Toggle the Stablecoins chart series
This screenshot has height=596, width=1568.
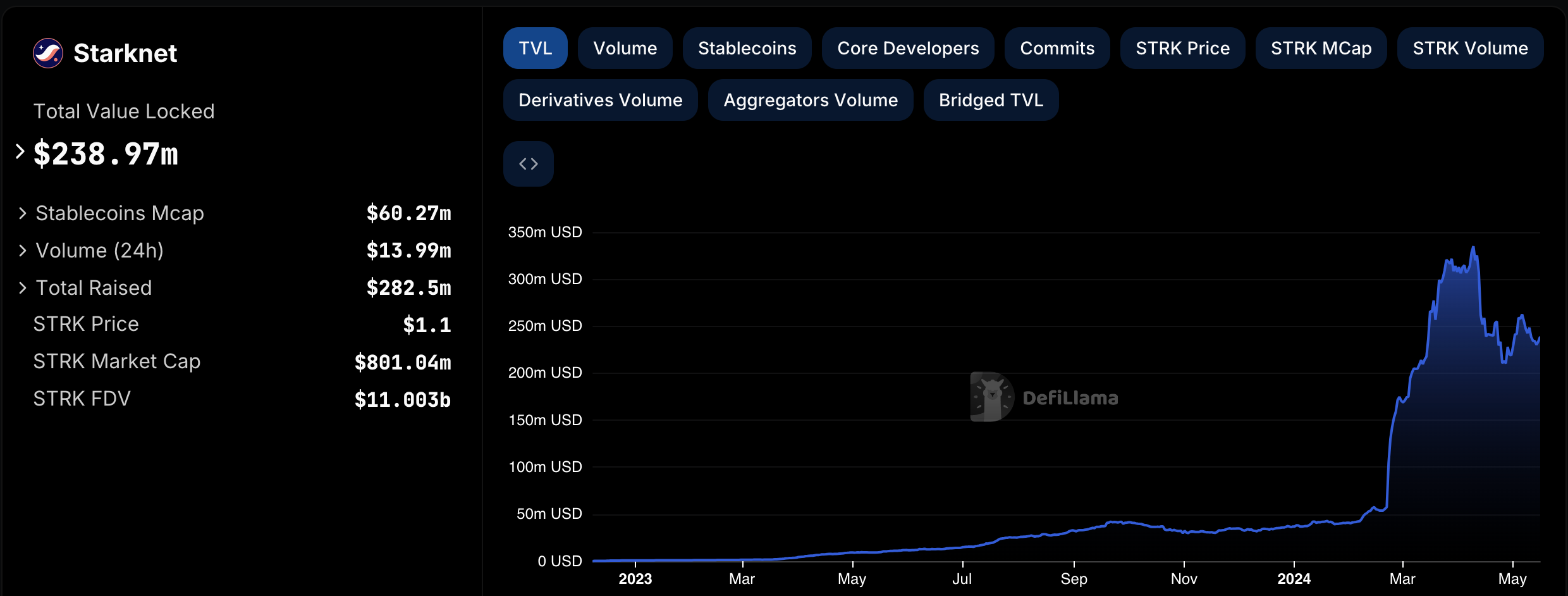pos(747,48)
